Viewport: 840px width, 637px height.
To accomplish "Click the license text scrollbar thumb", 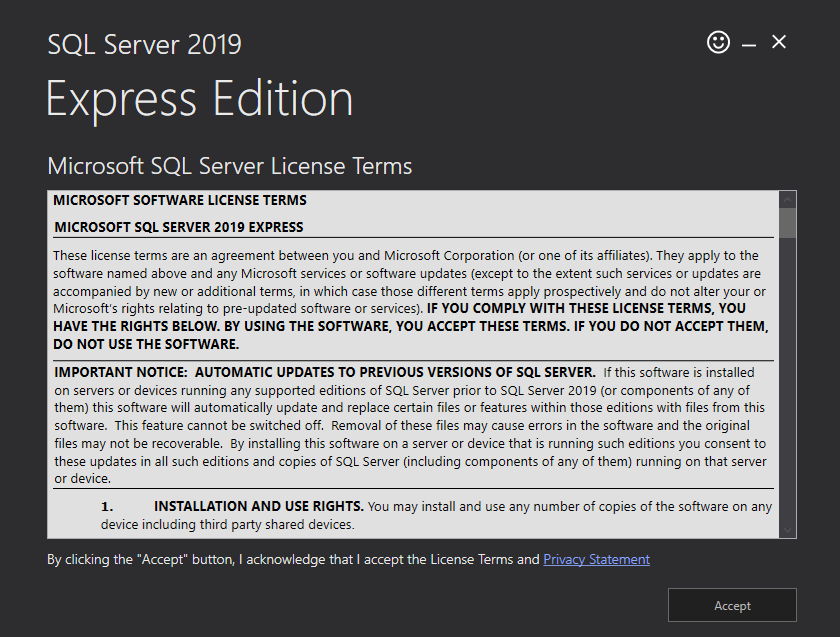I will pyautogui.click(x=787, y=223).
